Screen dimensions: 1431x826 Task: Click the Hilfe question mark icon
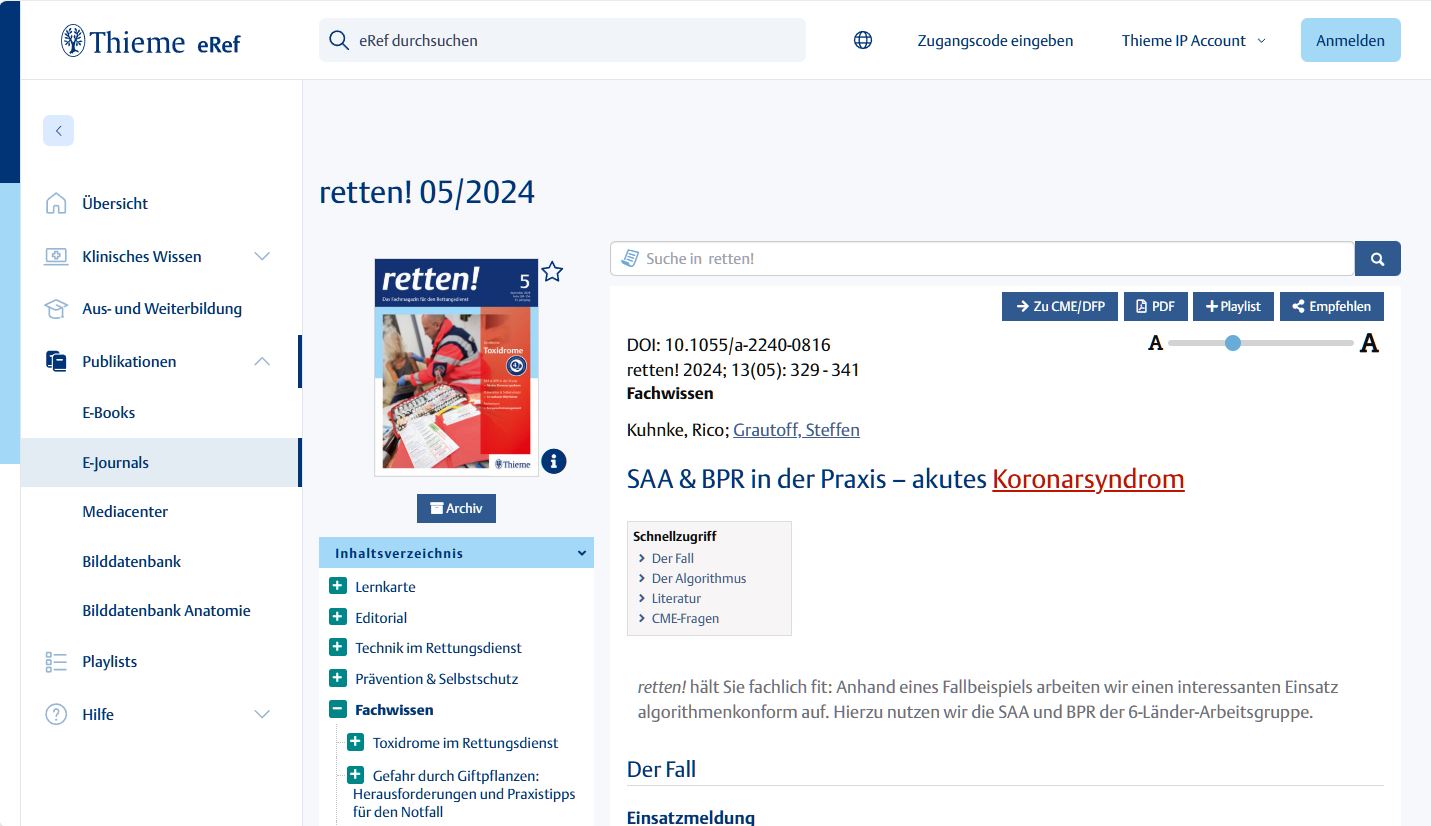pos(56,715)
